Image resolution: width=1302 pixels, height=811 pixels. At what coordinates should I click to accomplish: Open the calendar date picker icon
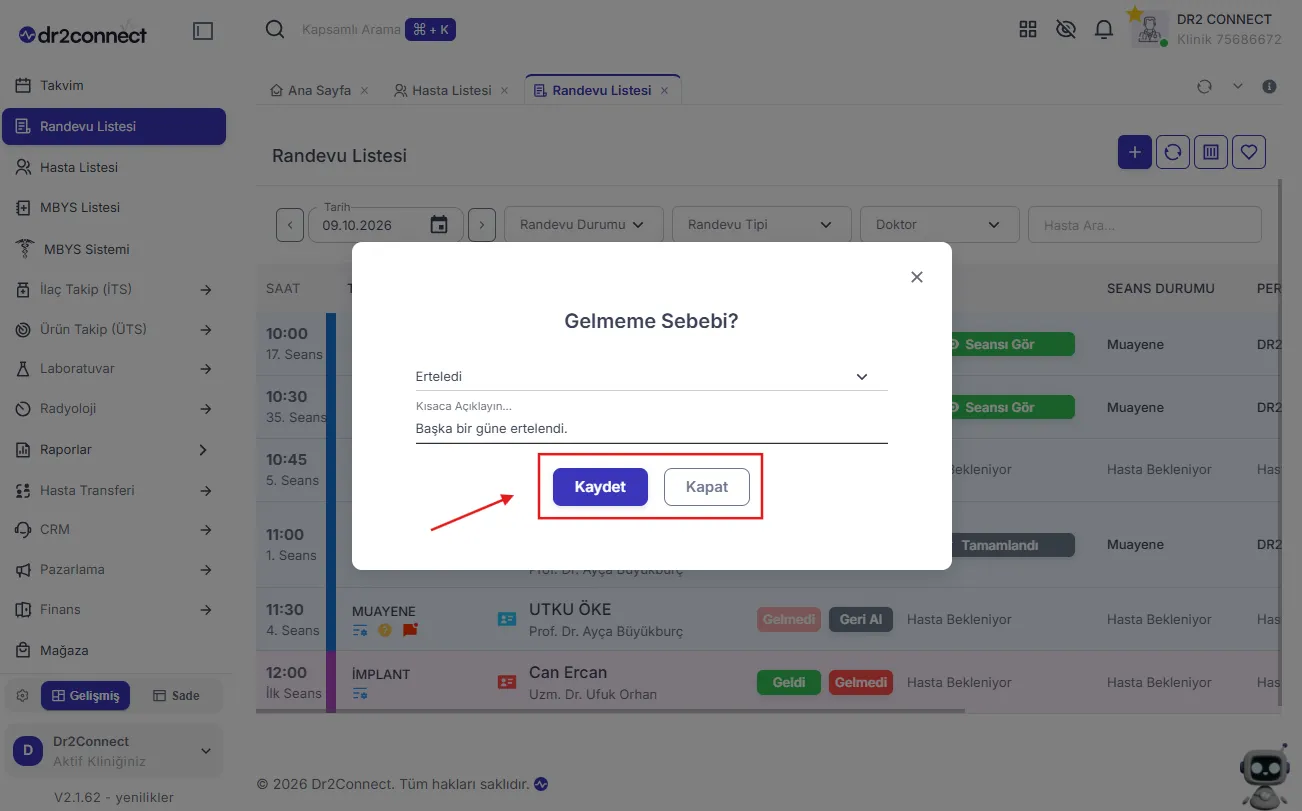(x=439, y=225)
